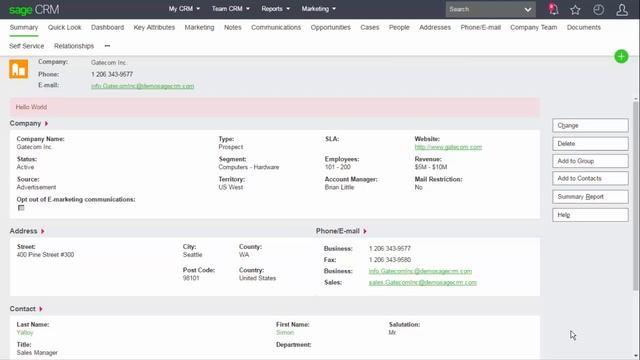
Task: Open the Opportunities tab
Action: click(x=331, y=27)
